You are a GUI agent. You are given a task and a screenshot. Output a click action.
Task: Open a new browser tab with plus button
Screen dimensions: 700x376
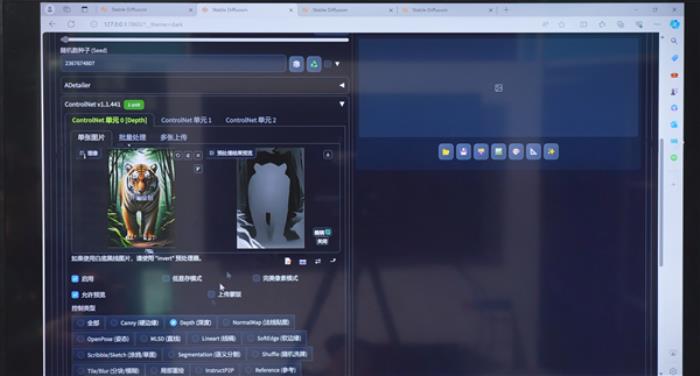pyautogui.click(x=506, y=9)
